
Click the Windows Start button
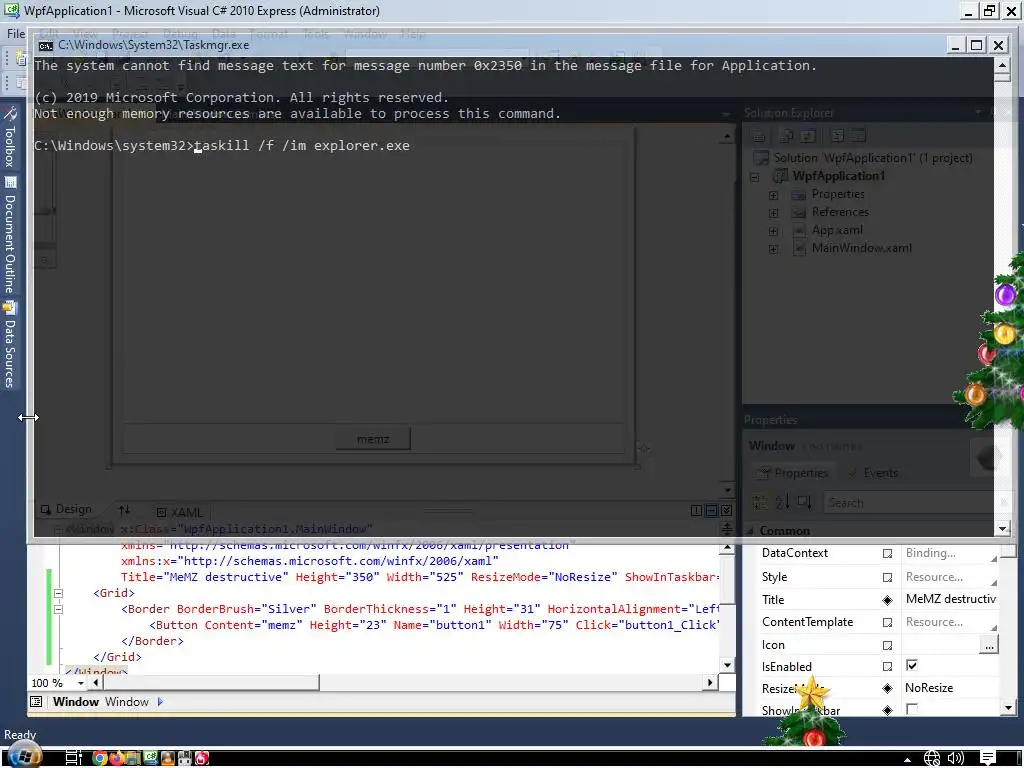click(x=24, y=757)
